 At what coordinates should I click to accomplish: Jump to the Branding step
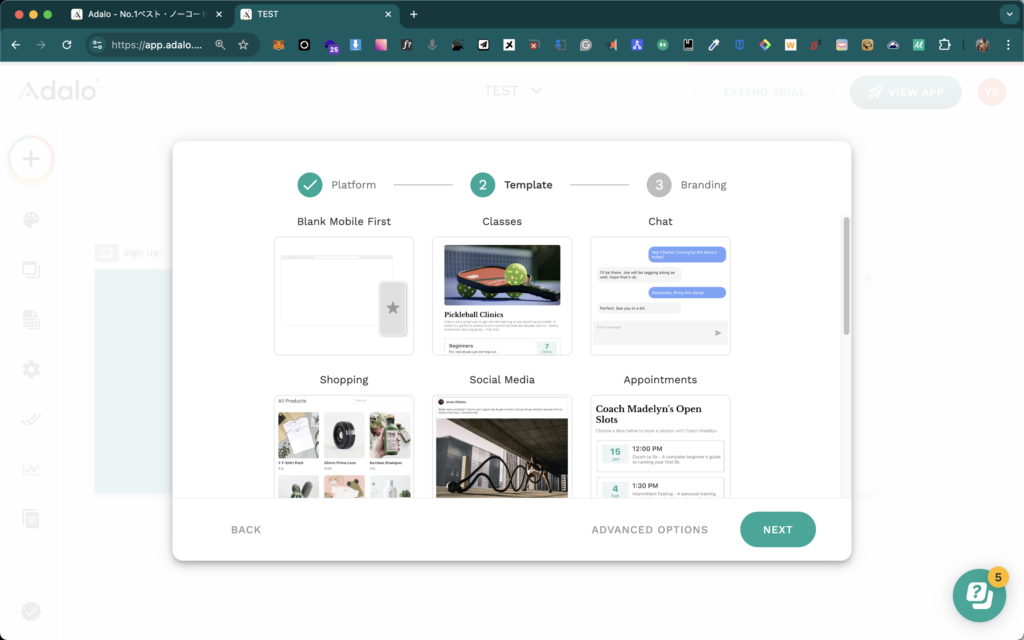[686, 185]
